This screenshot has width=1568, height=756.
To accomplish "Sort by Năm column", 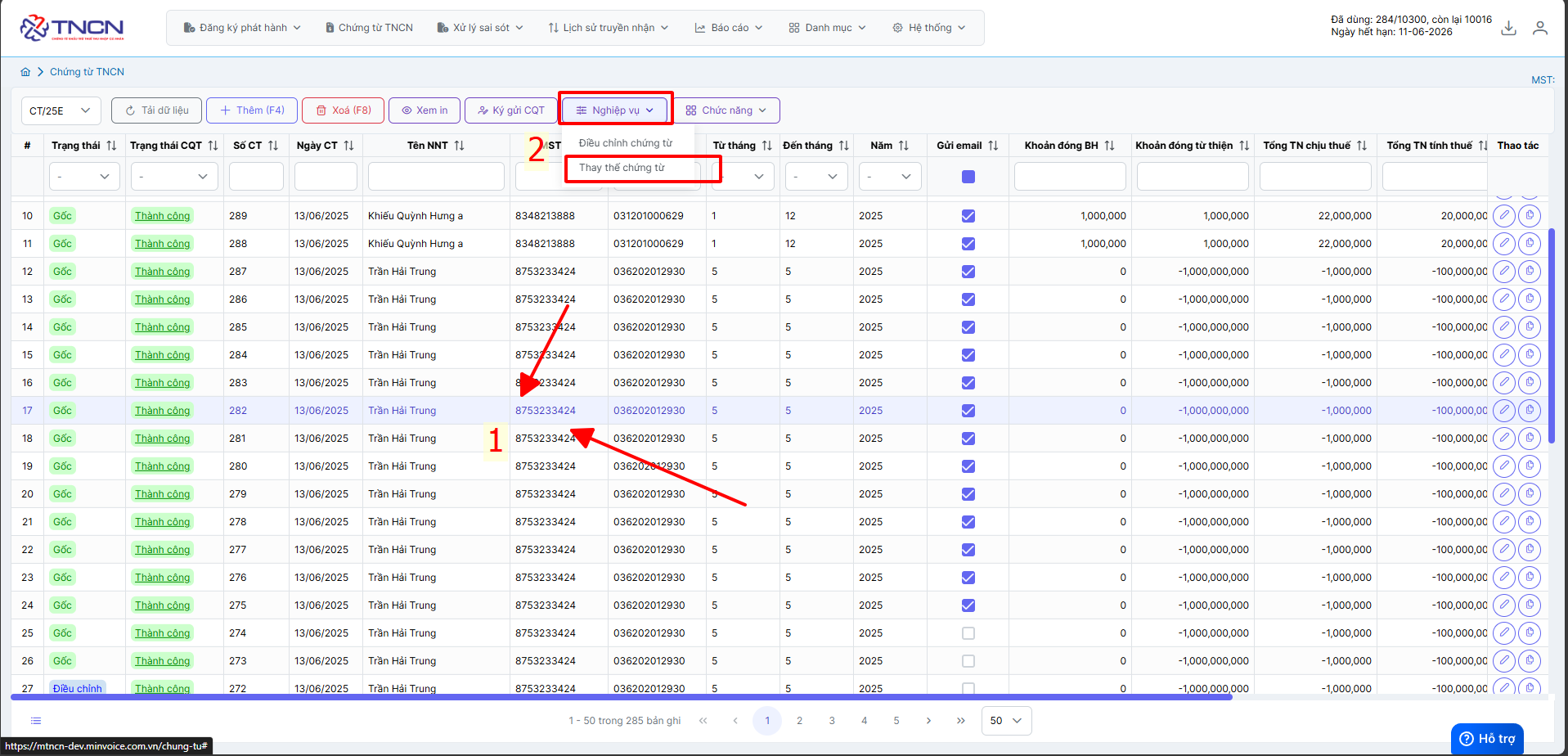I will [904, 146].
